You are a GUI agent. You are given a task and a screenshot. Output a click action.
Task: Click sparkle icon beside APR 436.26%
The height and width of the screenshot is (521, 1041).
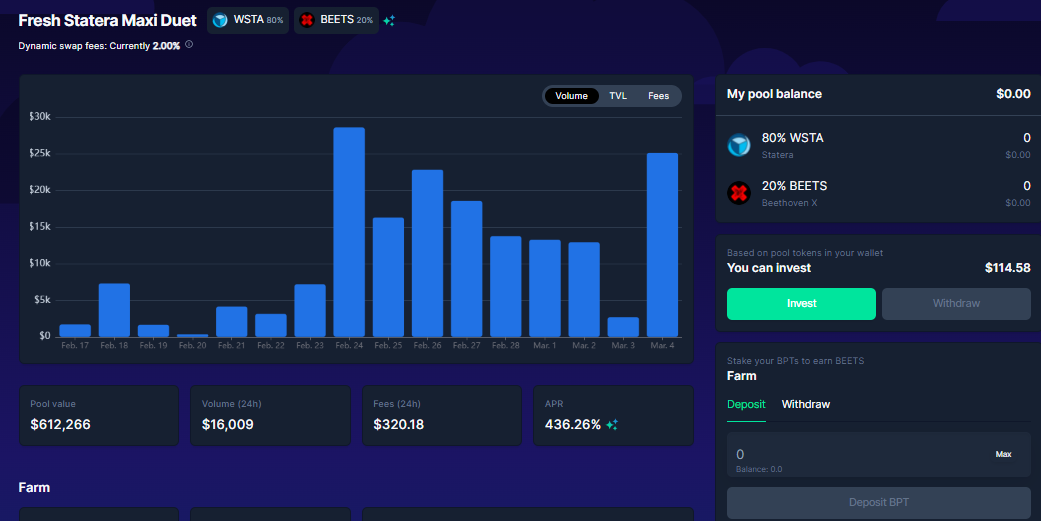(612, 425)
